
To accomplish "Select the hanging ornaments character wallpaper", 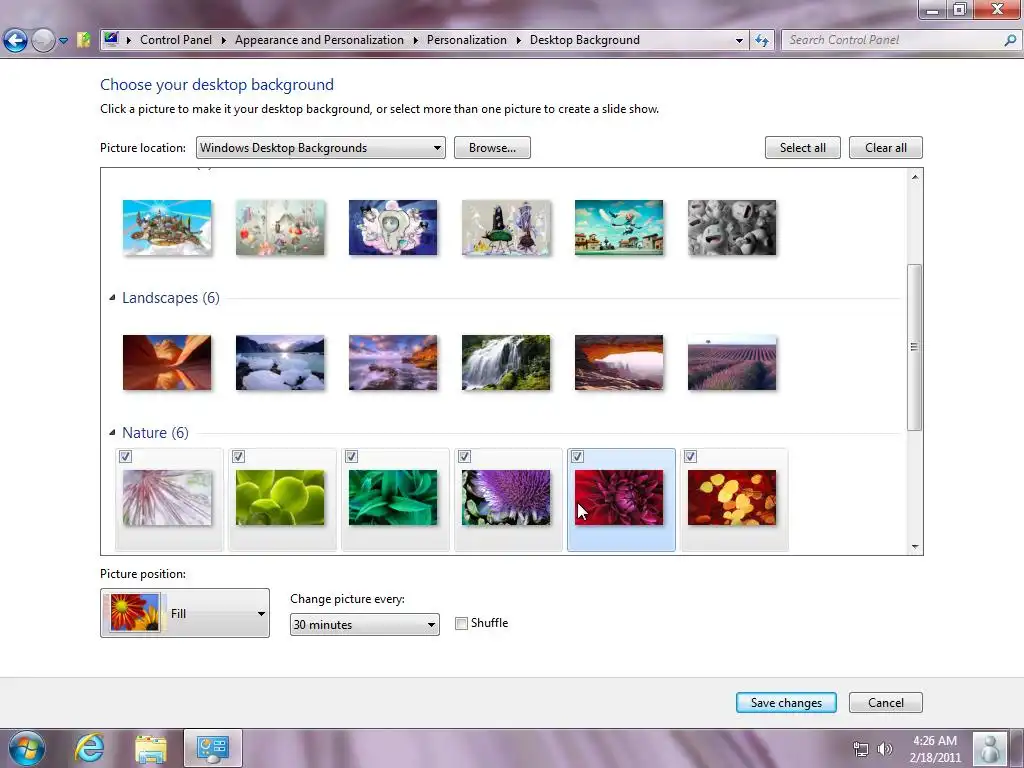I will 280,227.
